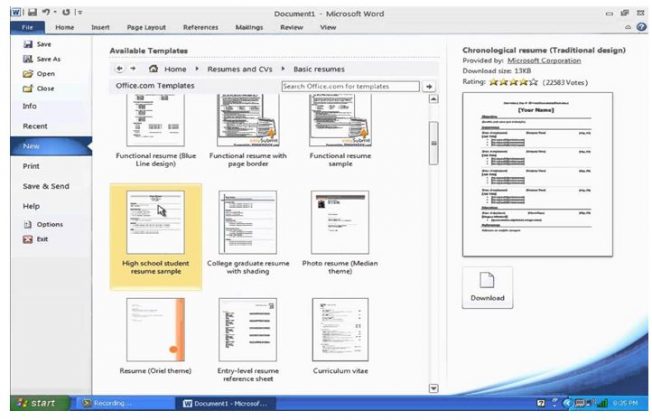The image size is (652, 420).
Task: Open Word Options from the File menu
Action: [43, 224]
